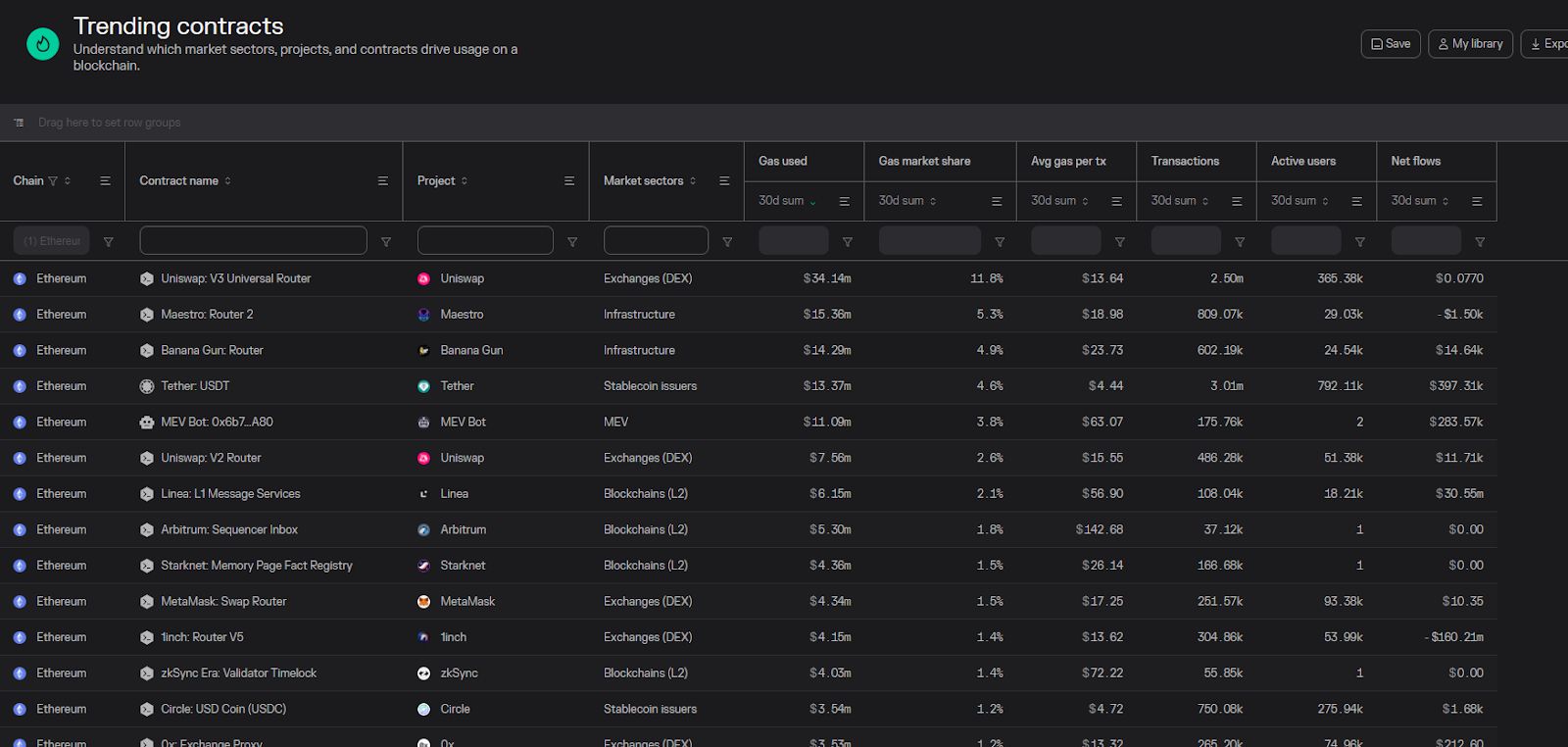Viewport: 1568px width, 747px height.
Task: Click the Stablecoin issuers sector in Tether row
Action: pos(650,386)
